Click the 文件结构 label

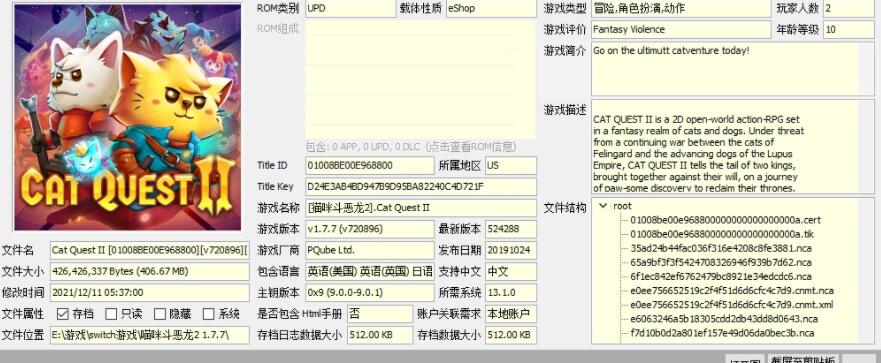(x=565, y=207)
